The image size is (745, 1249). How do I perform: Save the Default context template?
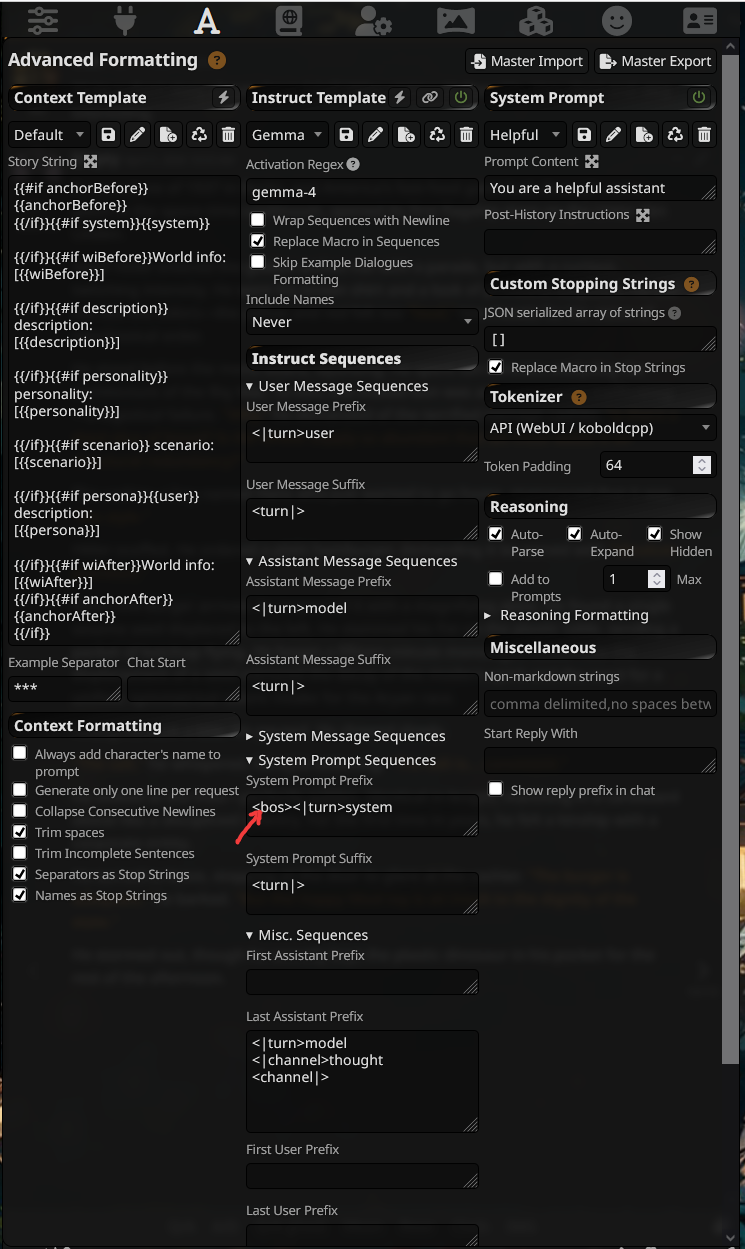coord(108,135)
